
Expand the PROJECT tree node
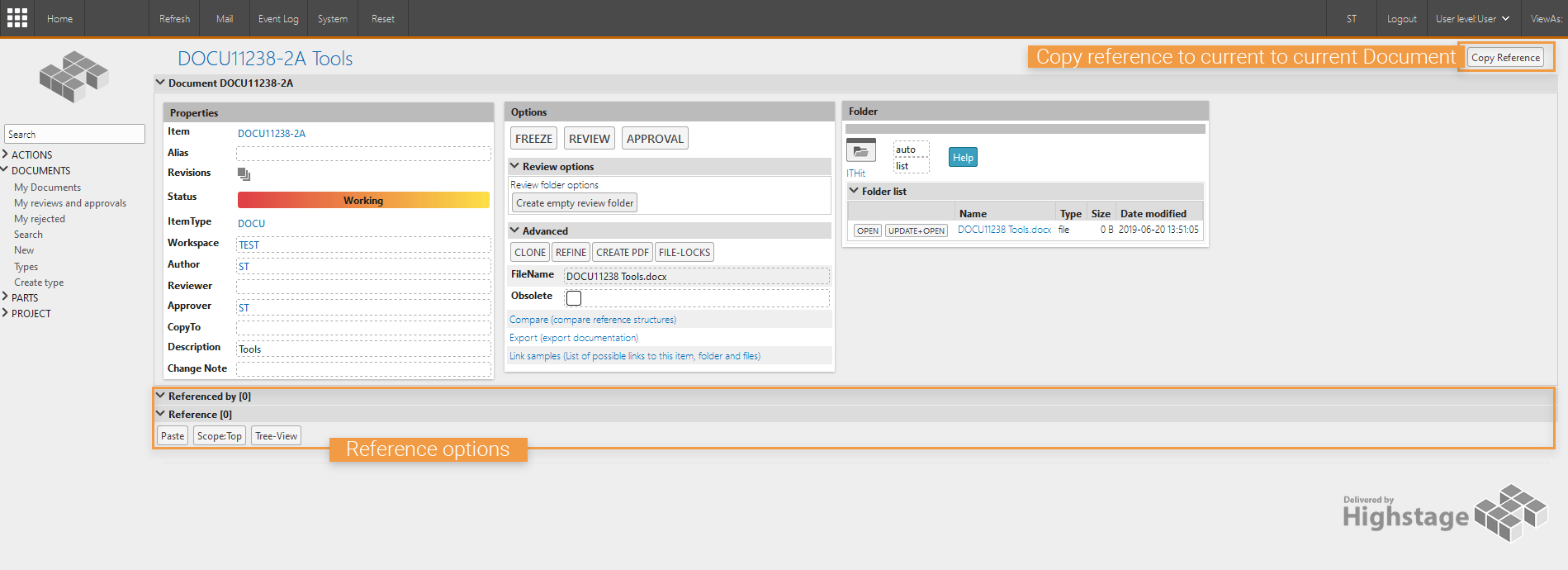tap(5, 313)
